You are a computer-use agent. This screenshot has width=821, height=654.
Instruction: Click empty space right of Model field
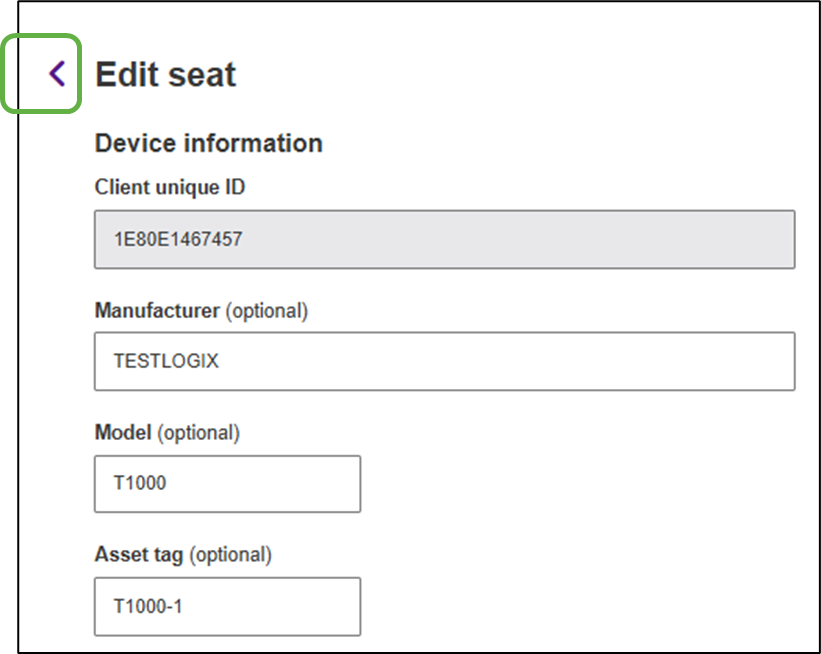[580, 484]
